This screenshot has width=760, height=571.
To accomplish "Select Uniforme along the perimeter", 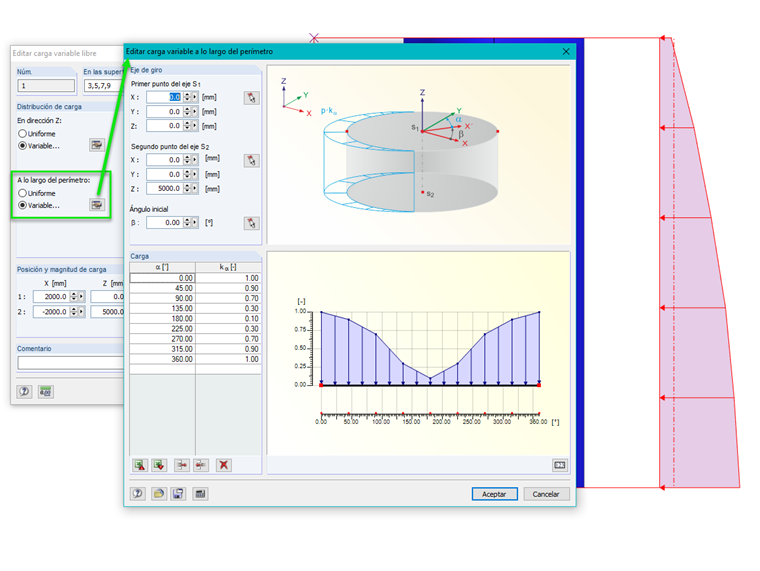I will pos(22,193).
